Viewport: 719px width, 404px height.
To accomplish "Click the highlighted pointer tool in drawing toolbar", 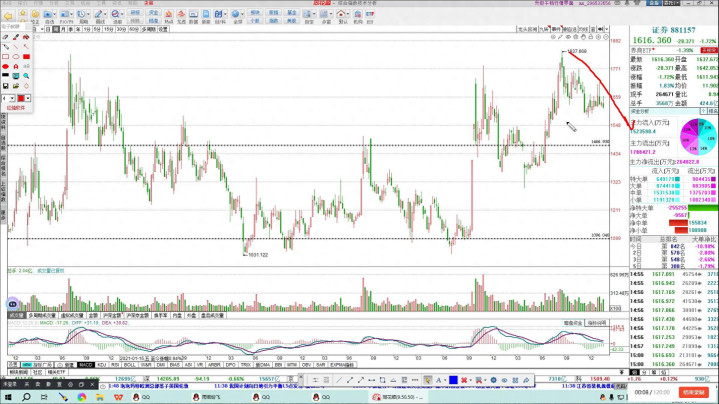I will pyautogui.click(x=427, y=380).
